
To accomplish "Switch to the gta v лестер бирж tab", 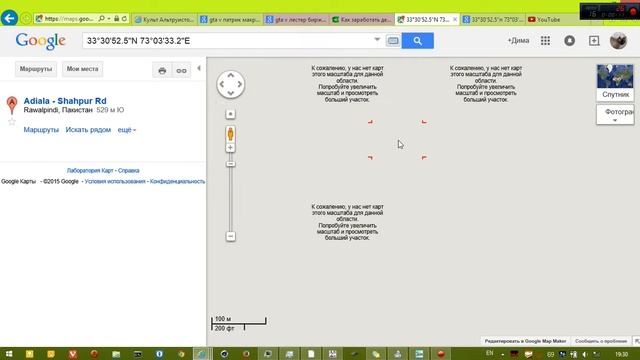I will coord(296,19).
